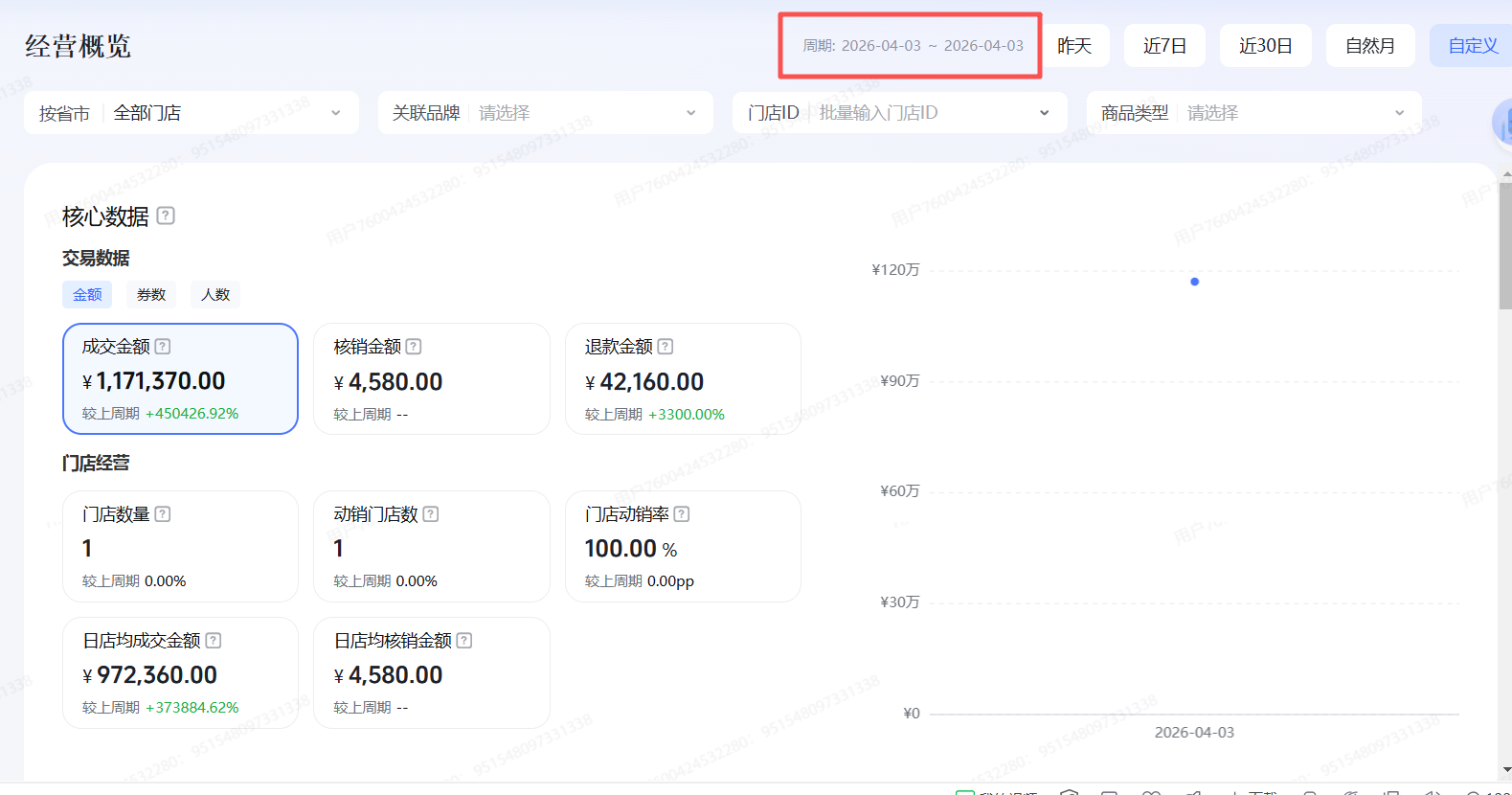Open help icon beside 核心数据 heading
1512x795 pixels.
[x=166, y=216]
